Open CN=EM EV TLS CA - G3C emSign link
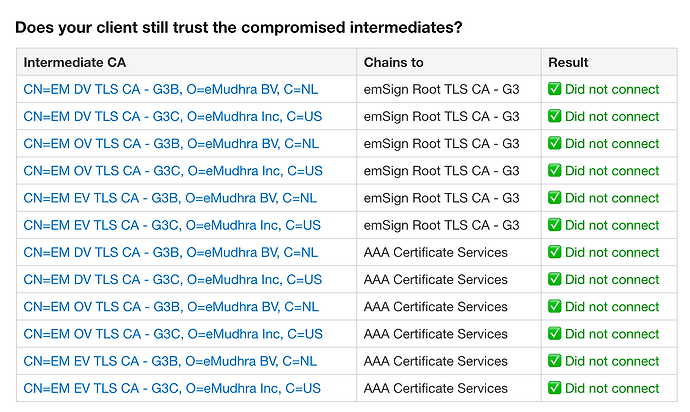690x412 pixels. pyautogui.click(x=172, y=225)
